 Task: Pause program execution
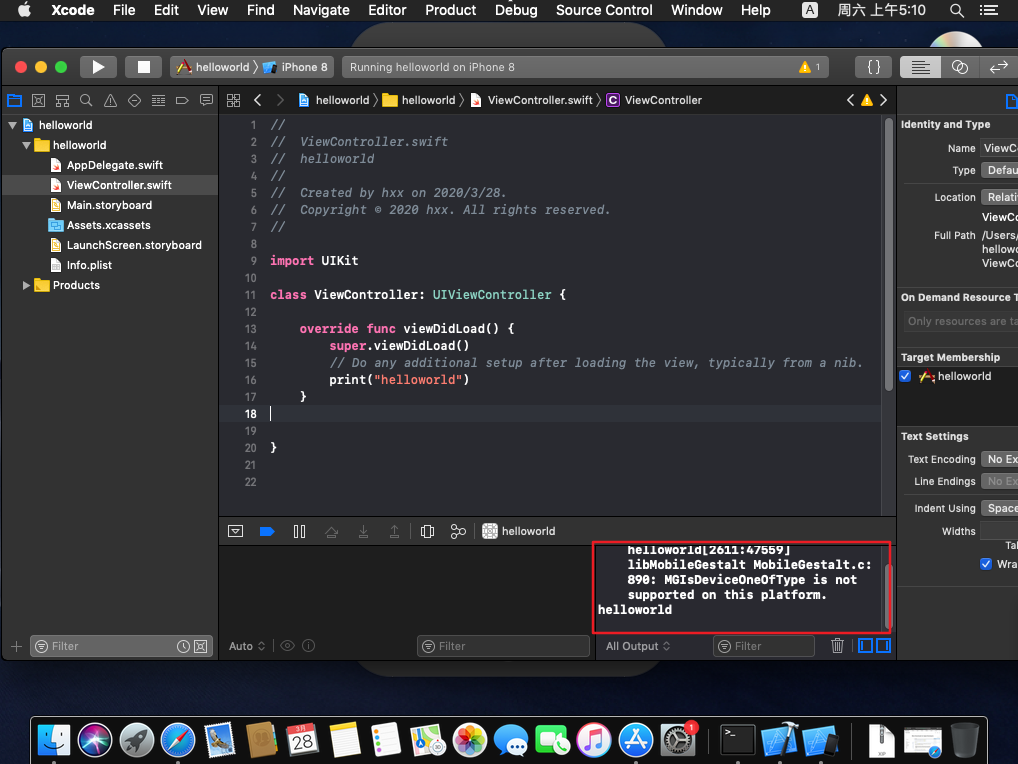(299, 531)
